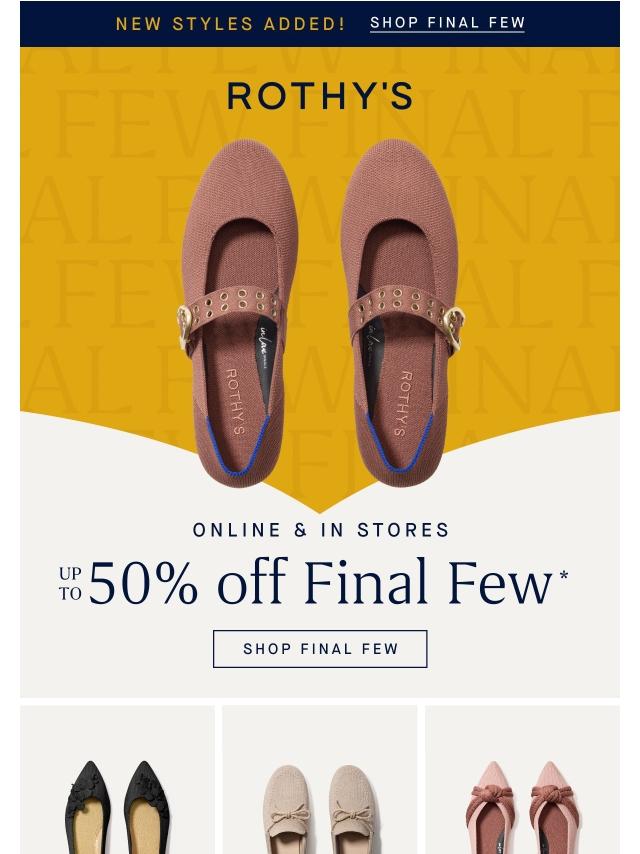Image resolution: width=640 pixels, height=854 pixels.
Task: Click the asterisk after Final Few
Action: click(564, 575)
